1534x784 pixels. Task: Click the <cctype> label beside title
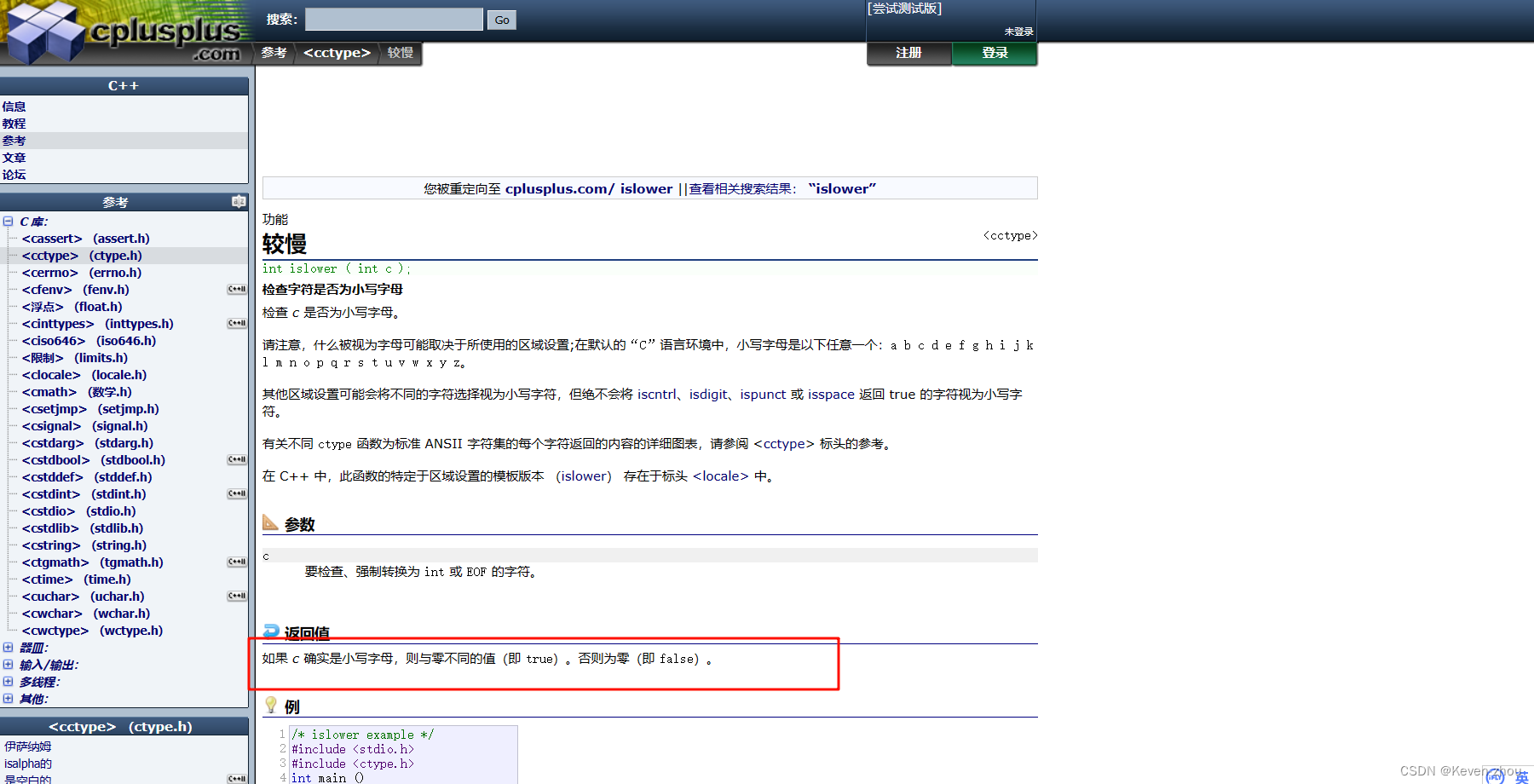[1010, 236]
